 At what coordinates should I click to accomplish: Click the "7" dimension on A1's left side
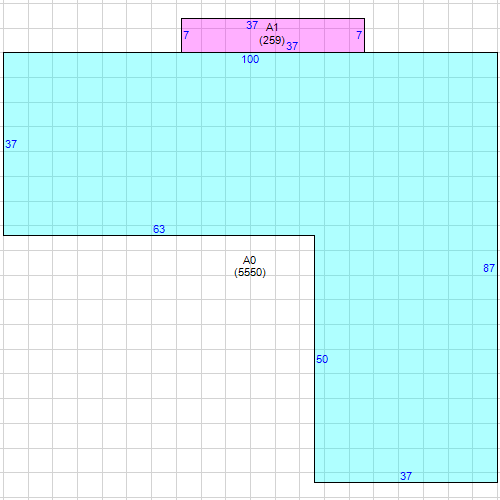tap(186, 35)
